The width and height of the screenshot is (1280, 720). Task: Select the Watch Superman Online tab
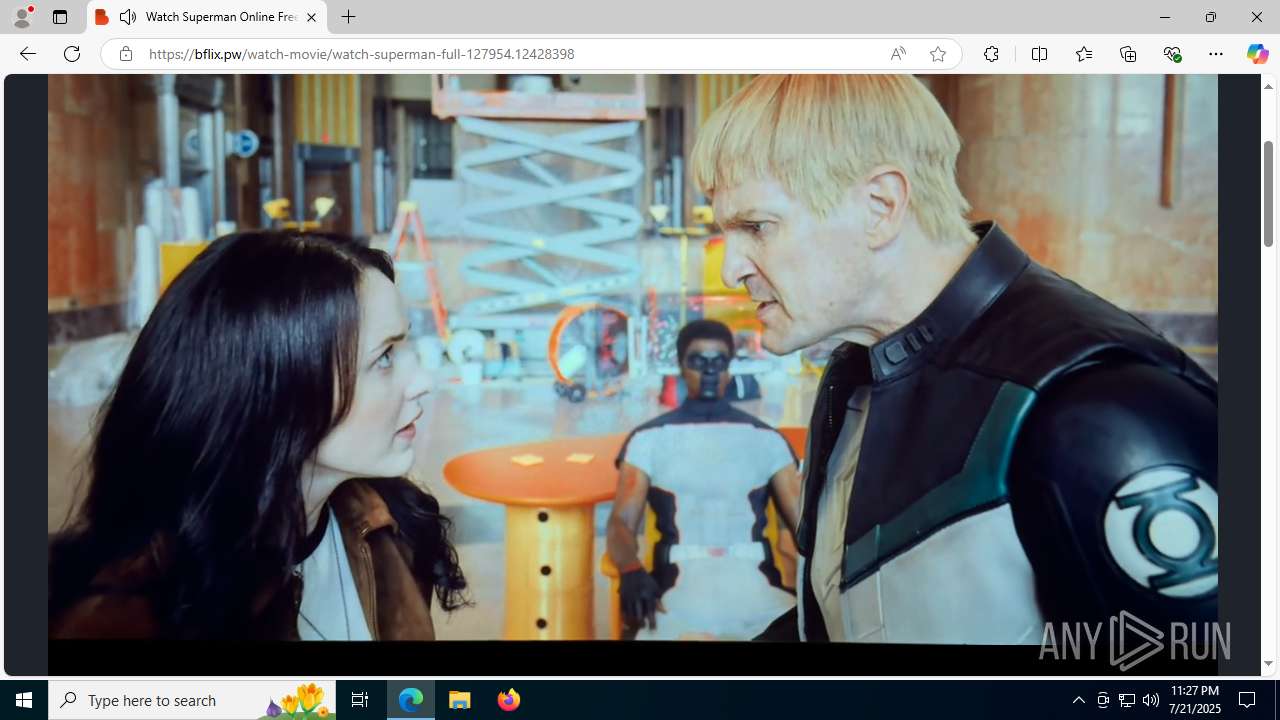point(207,17)
